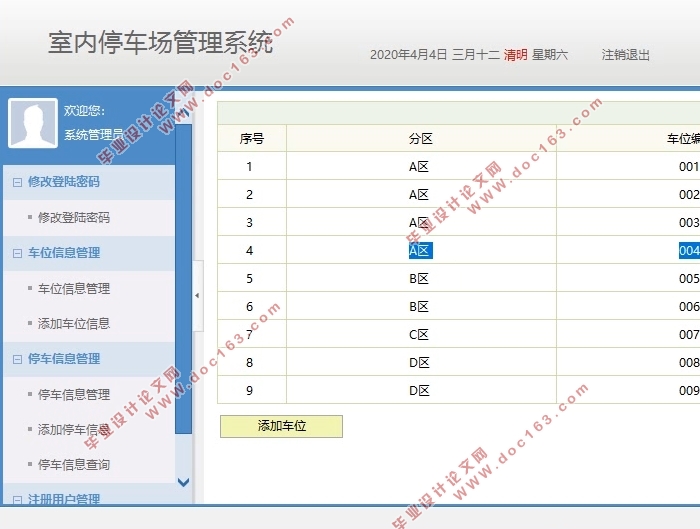
Task: Collapse the 注册用户管理 menu section
Action: [17, 500]
